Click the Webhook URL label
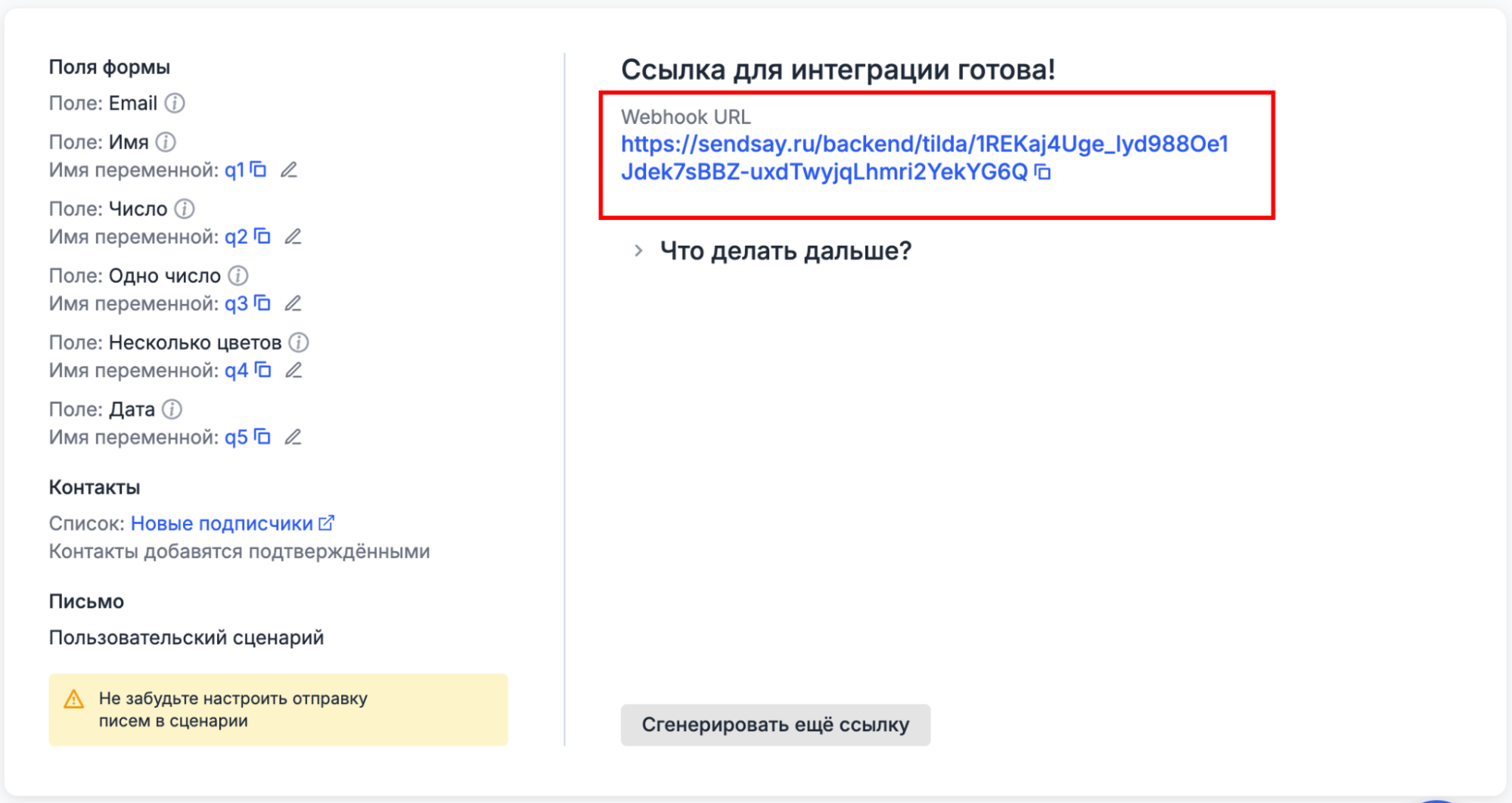 click(x=686, y=116)
